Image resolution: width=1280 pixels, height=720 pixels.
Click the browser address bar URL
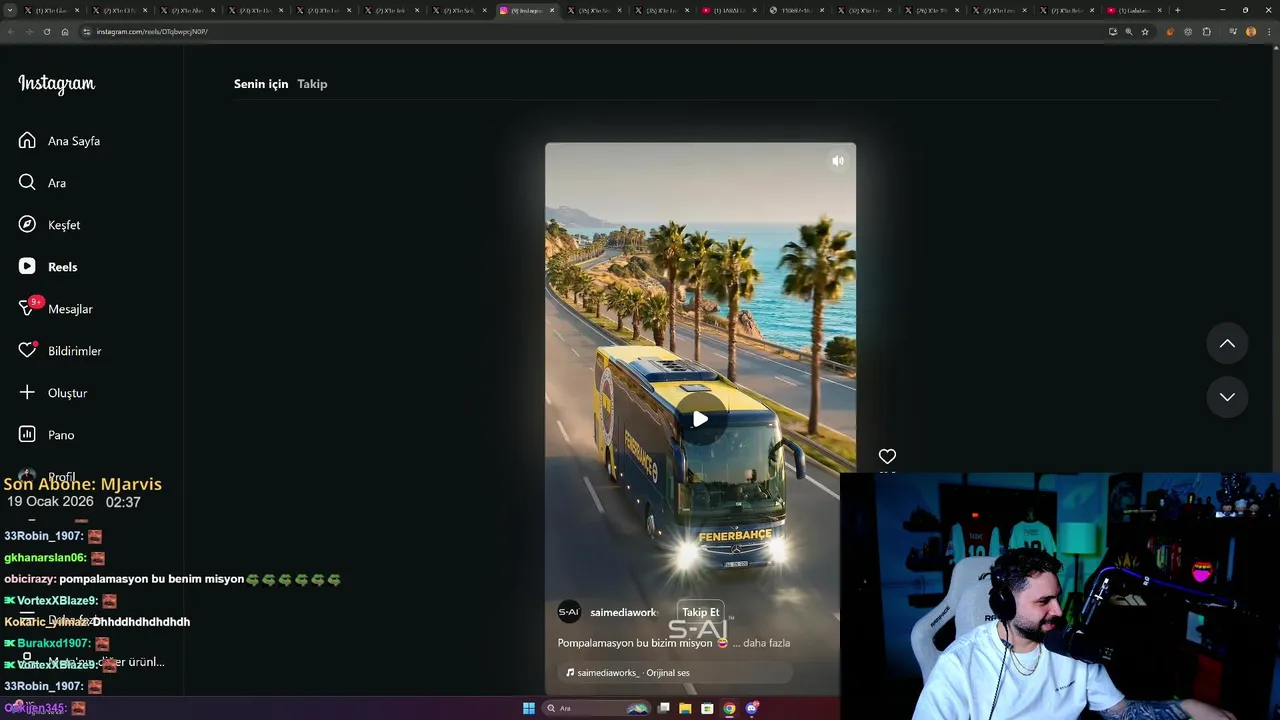point(152,32)
